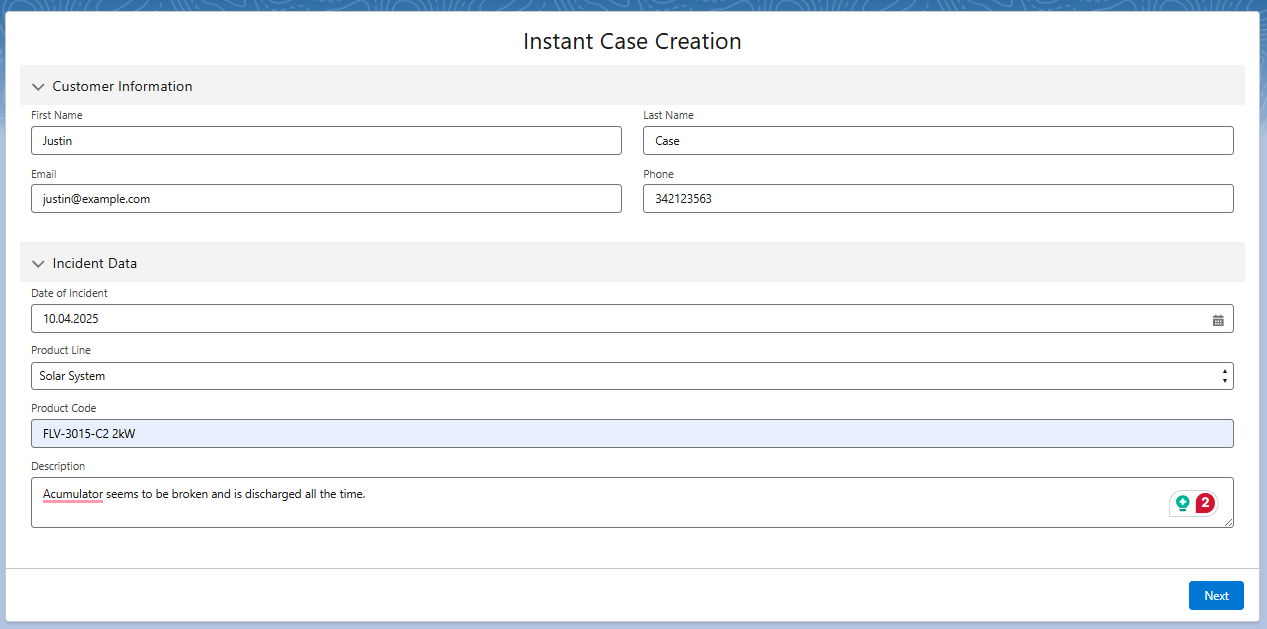Image resolution: width=1267 pixels, height=629 pixels.
Task: Collapse the Customer Information section
Action: click(x=38, y=86)
